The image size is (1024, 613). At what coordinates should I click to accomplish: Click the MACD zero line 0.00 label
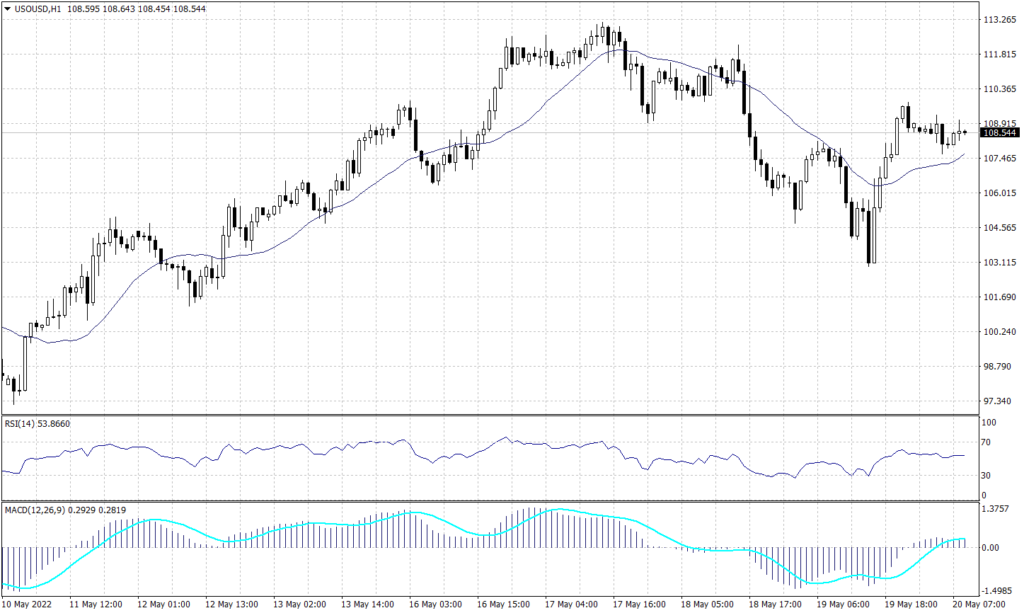991,545
